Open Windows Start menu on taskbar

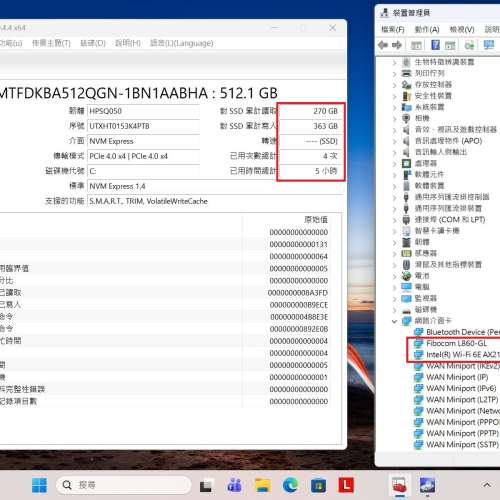pyautogui.click(x=40, y=485)
